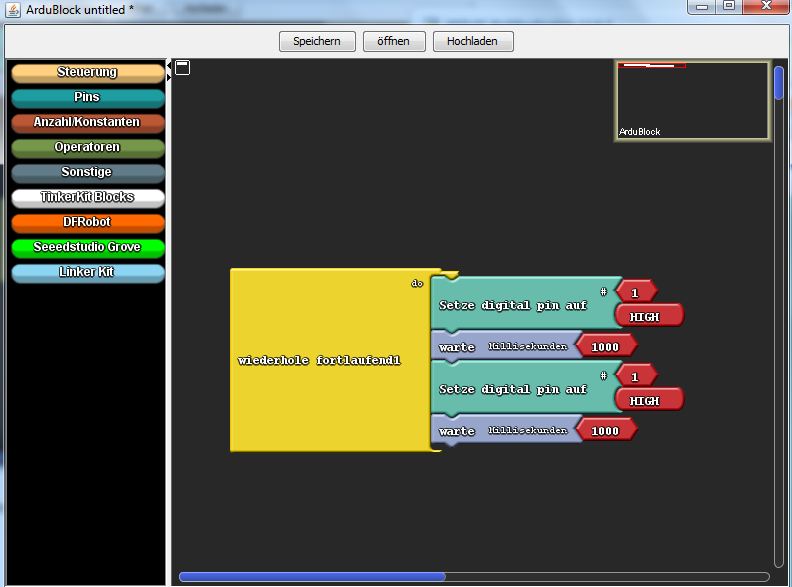
Task: Open the Linker Kit category
Action: (x=87, y=273)
